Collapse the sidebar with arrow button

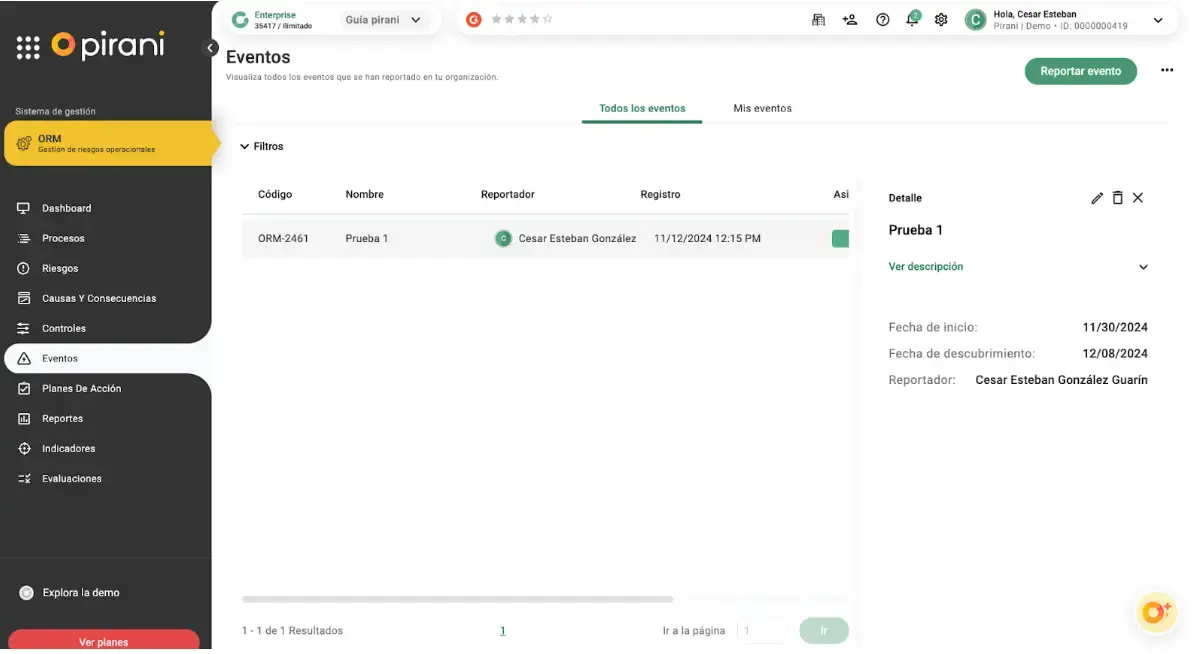(x=210, y=47)
